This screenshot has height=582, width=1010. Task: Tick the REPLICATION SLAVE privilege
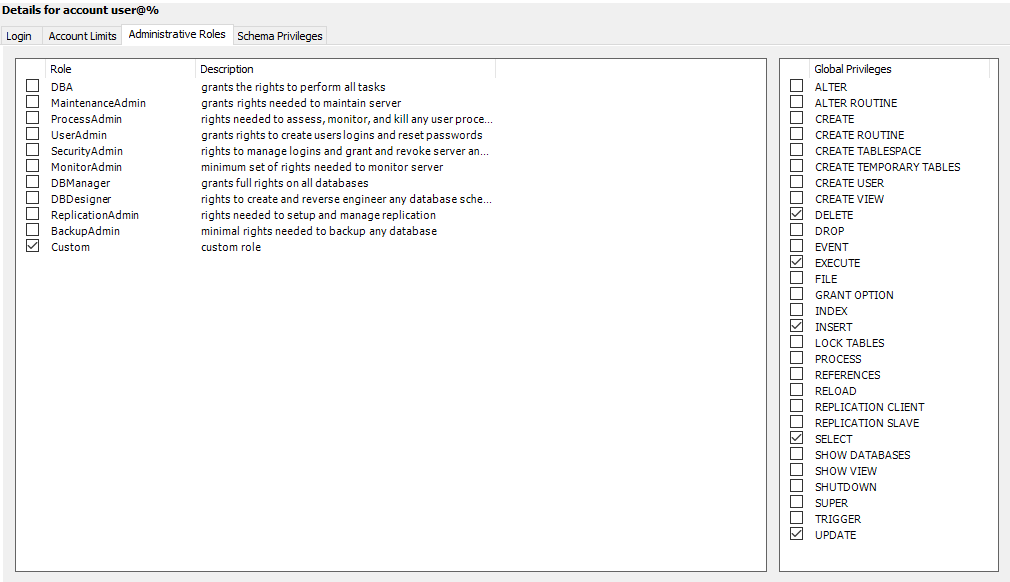(797, 422)
